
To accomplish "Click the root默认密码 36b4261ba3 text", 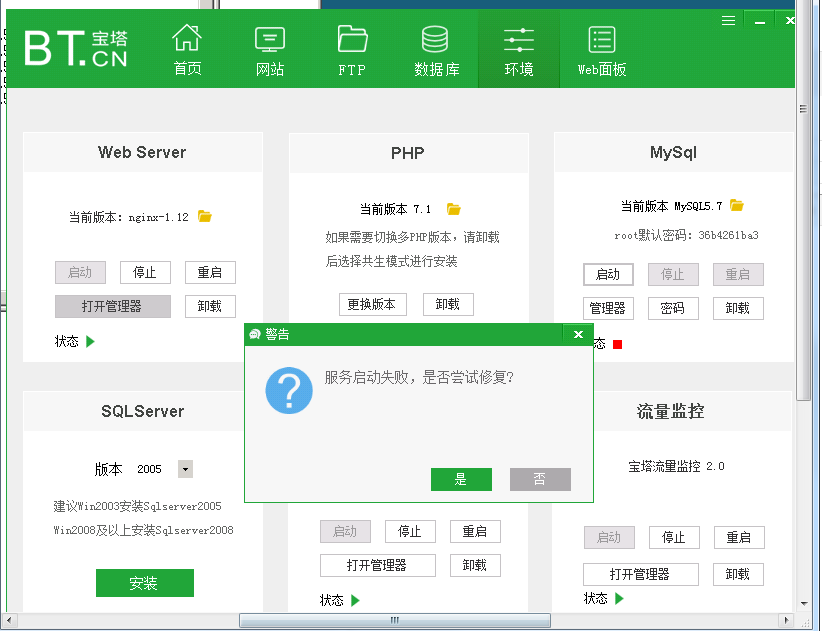I will pos(686,235).
